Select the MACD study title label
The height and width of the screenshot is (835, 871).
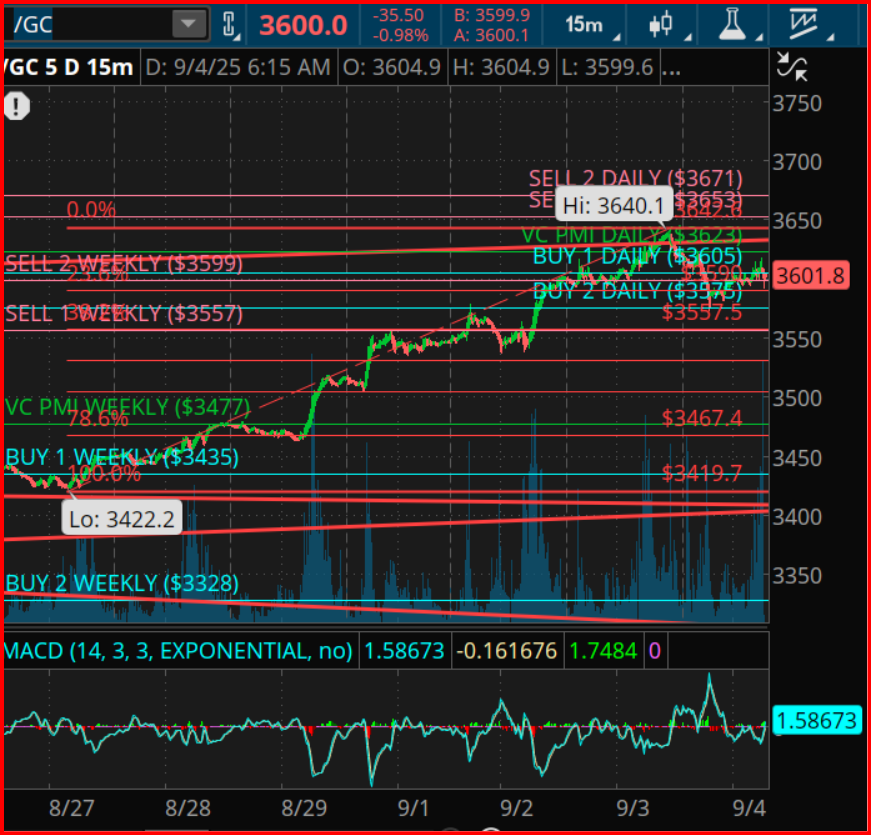[x=178, y=651]
